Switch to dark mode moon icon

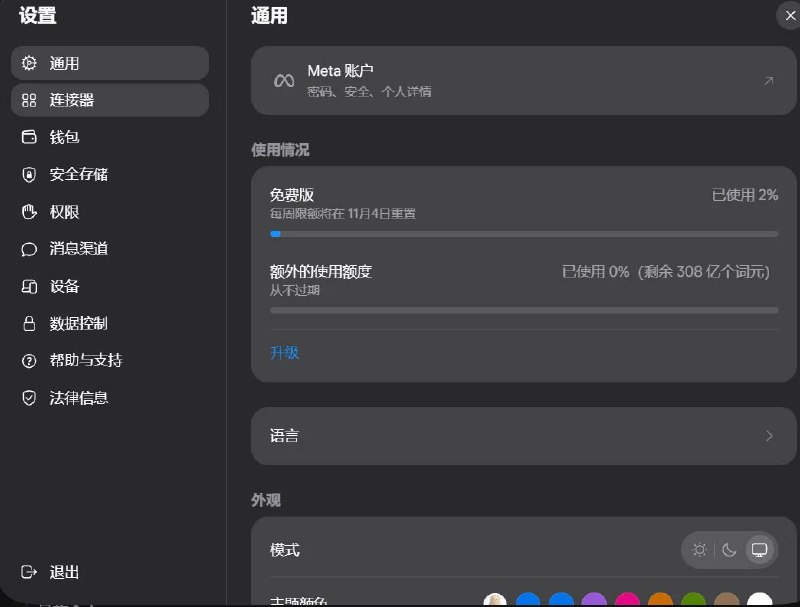coord(729,549)
